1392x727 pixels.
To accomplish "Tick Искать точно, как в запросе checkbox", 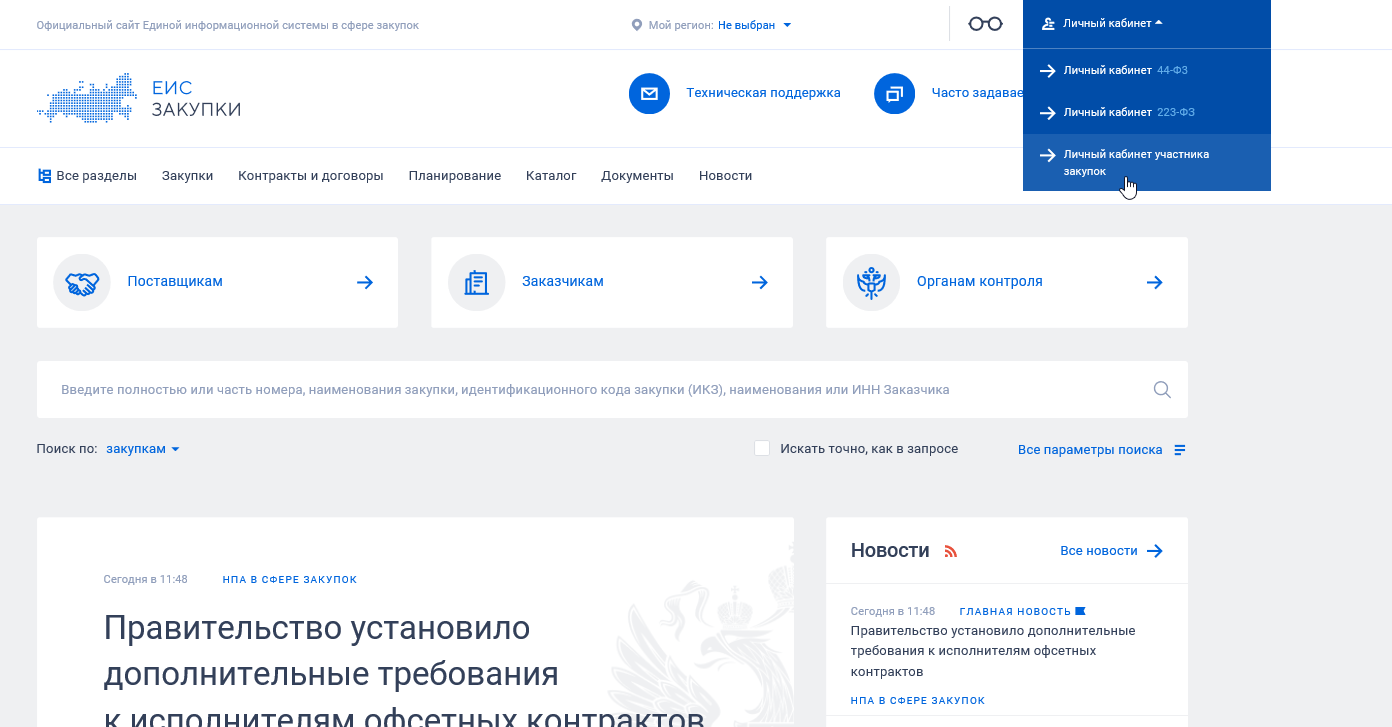I will pos(762,448).
